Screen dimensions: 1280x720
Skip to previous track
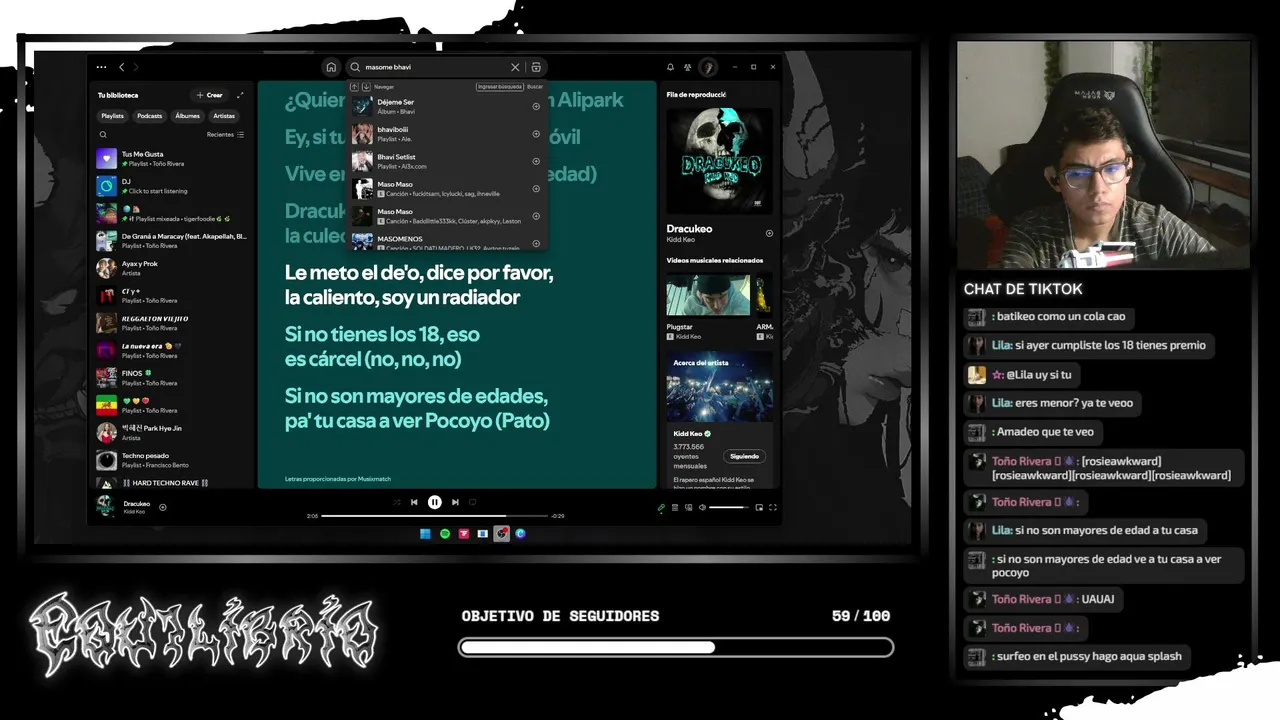coord(414,502)
